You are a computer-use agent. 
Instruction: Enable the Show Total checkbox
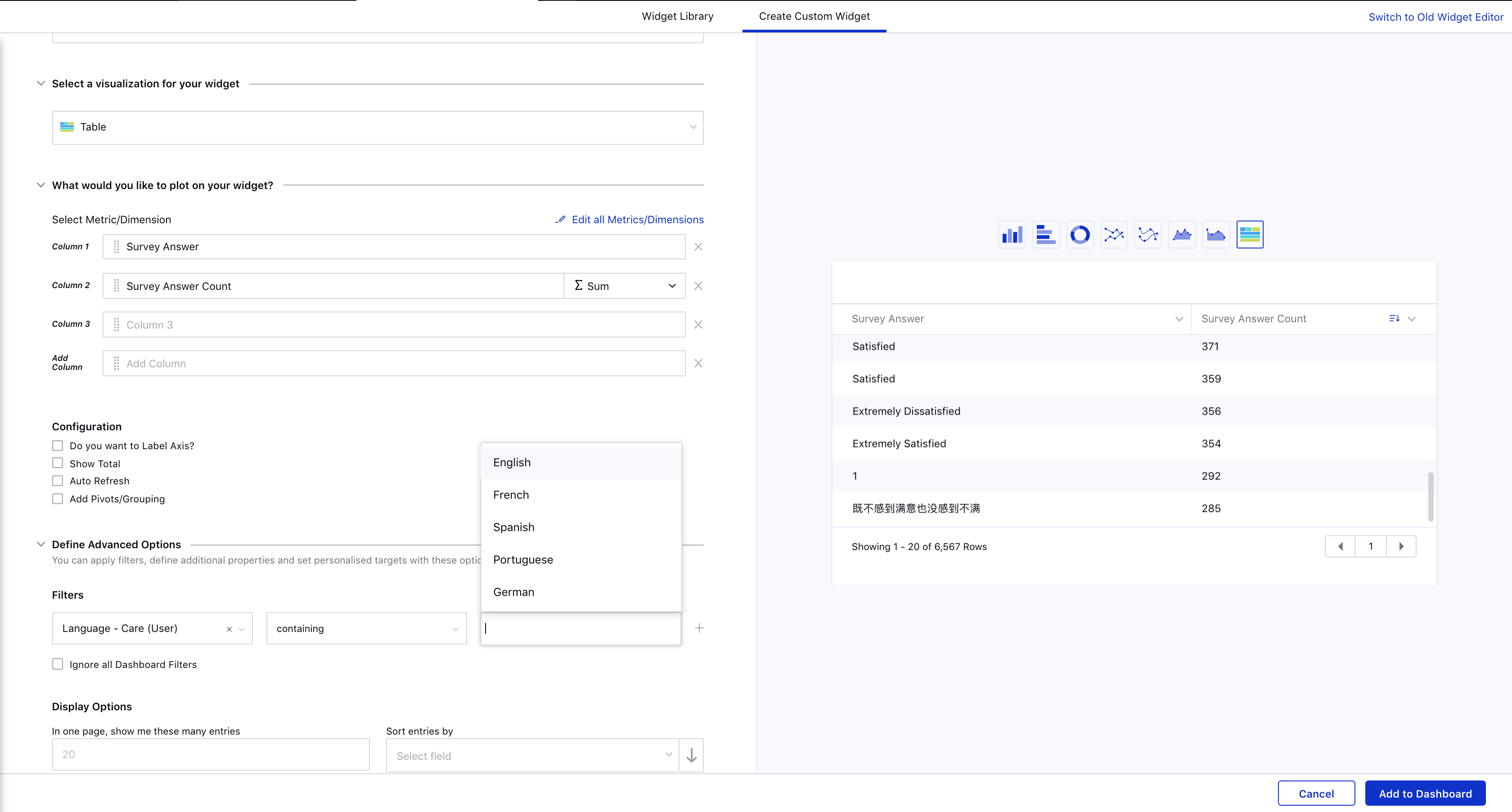[58, 463]
